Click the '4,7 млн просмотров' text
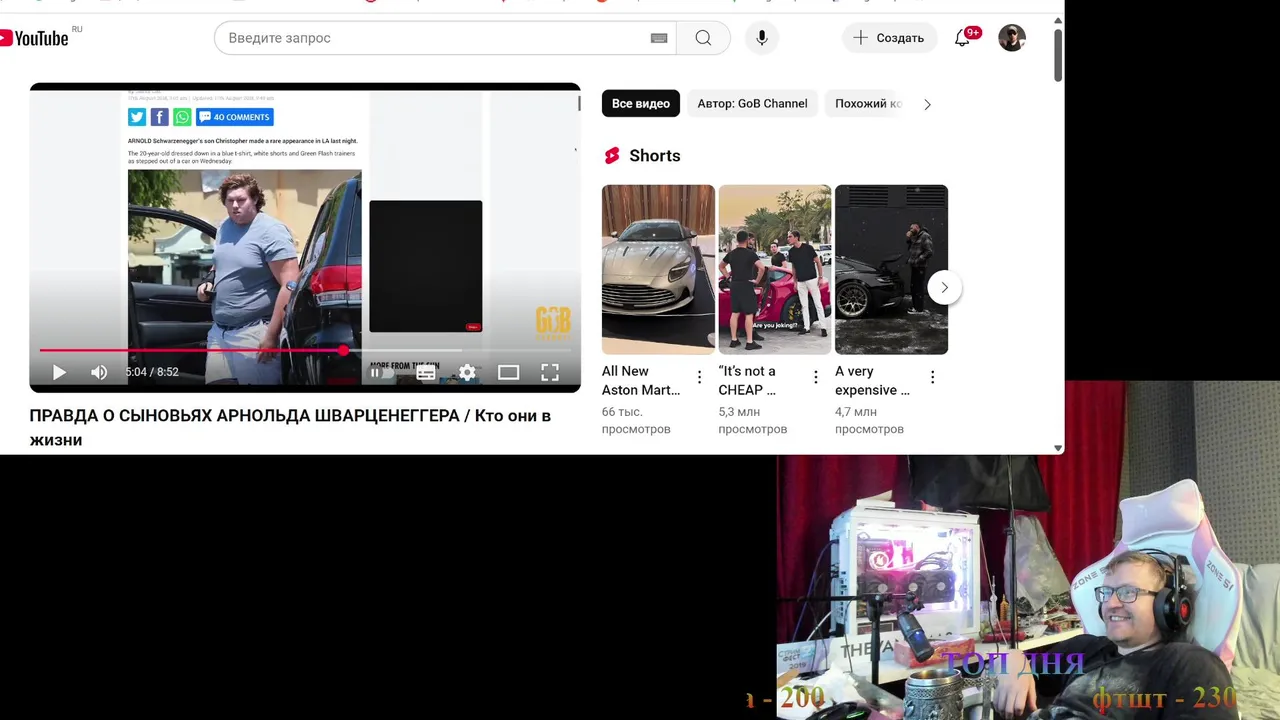The image size is (1280, 720). (869, 420)
